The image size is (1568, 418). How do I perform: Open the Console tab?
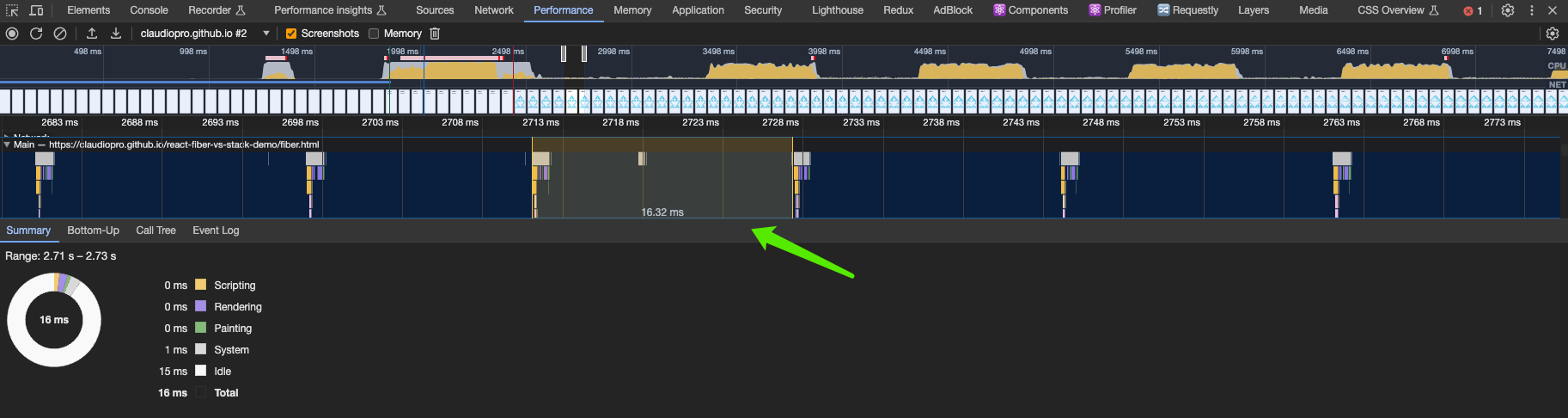point(149,10)
